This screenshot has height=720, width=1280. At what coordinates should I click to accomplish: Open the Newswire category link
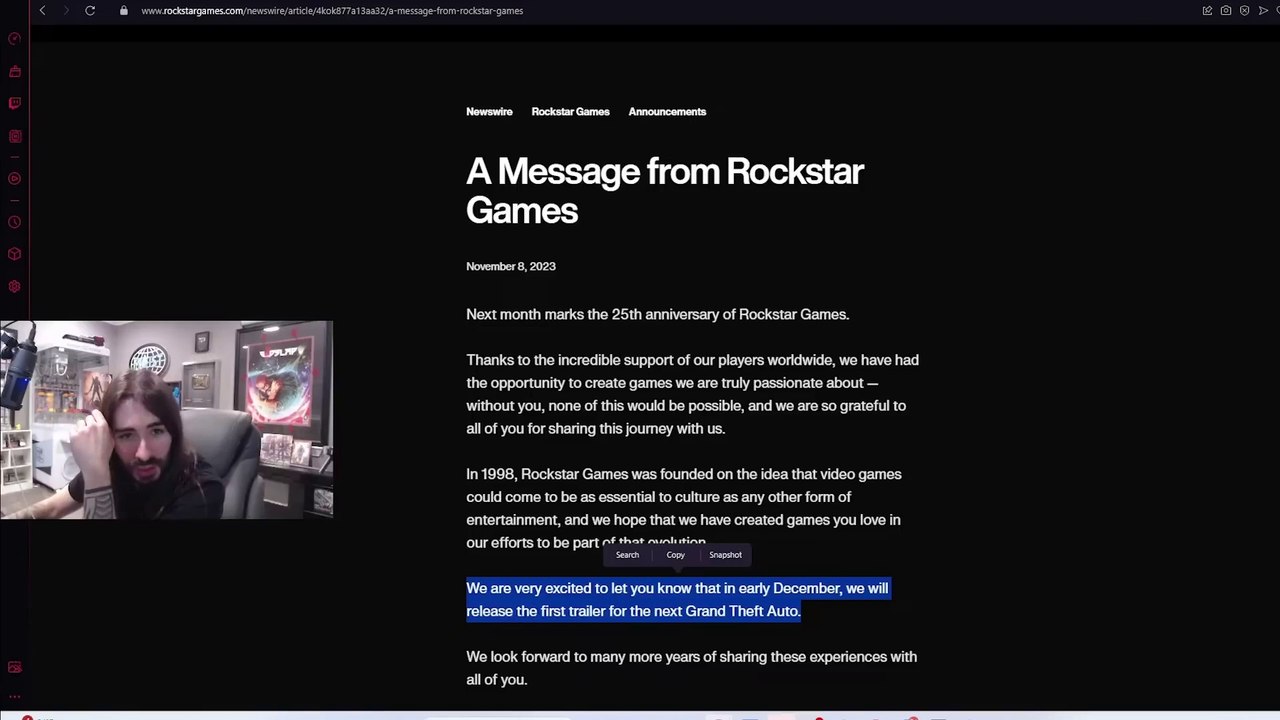489,112
